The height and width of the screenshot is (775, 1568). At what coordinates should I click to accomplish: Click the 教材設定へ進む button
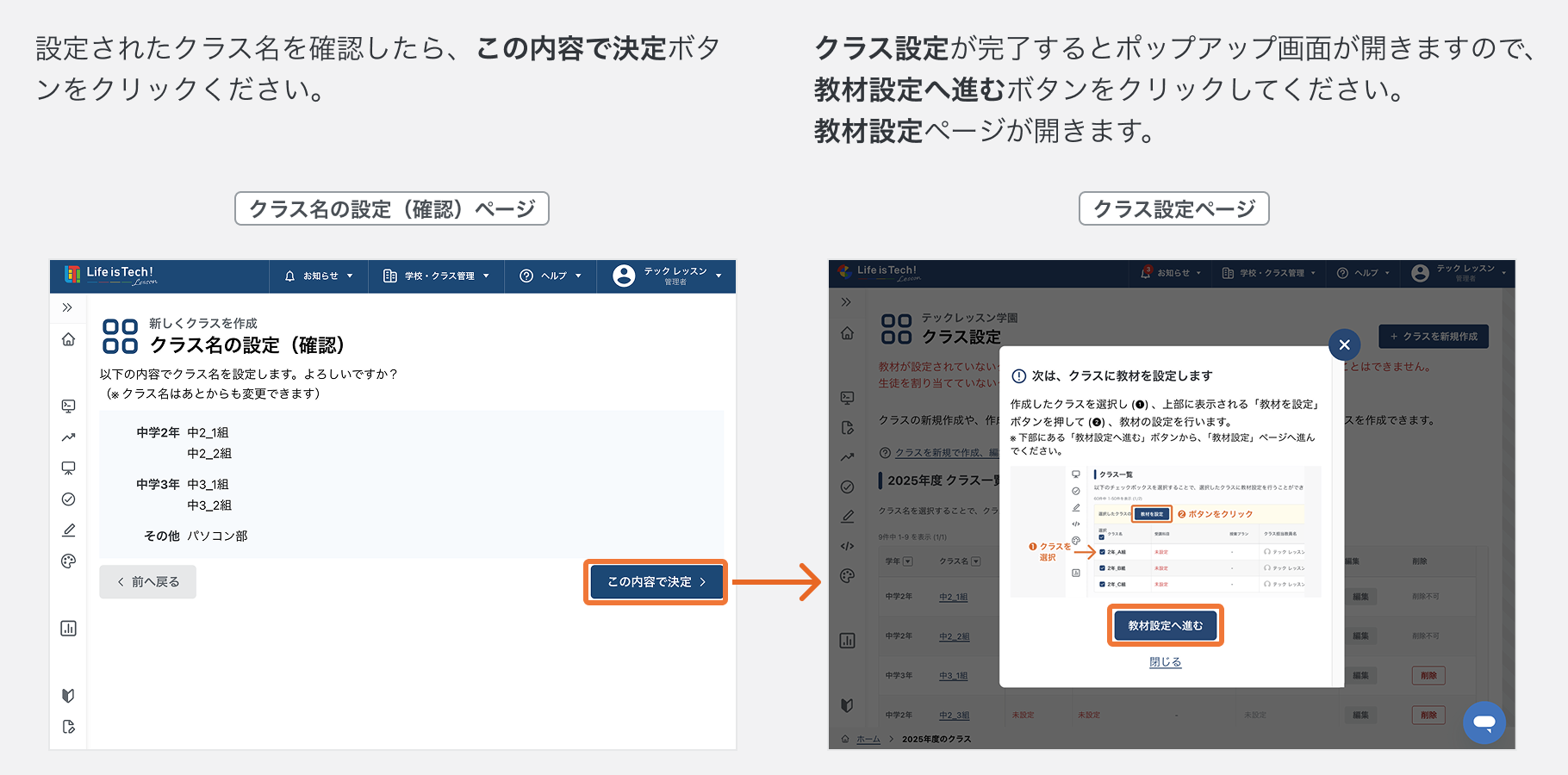pos(1165,626)
